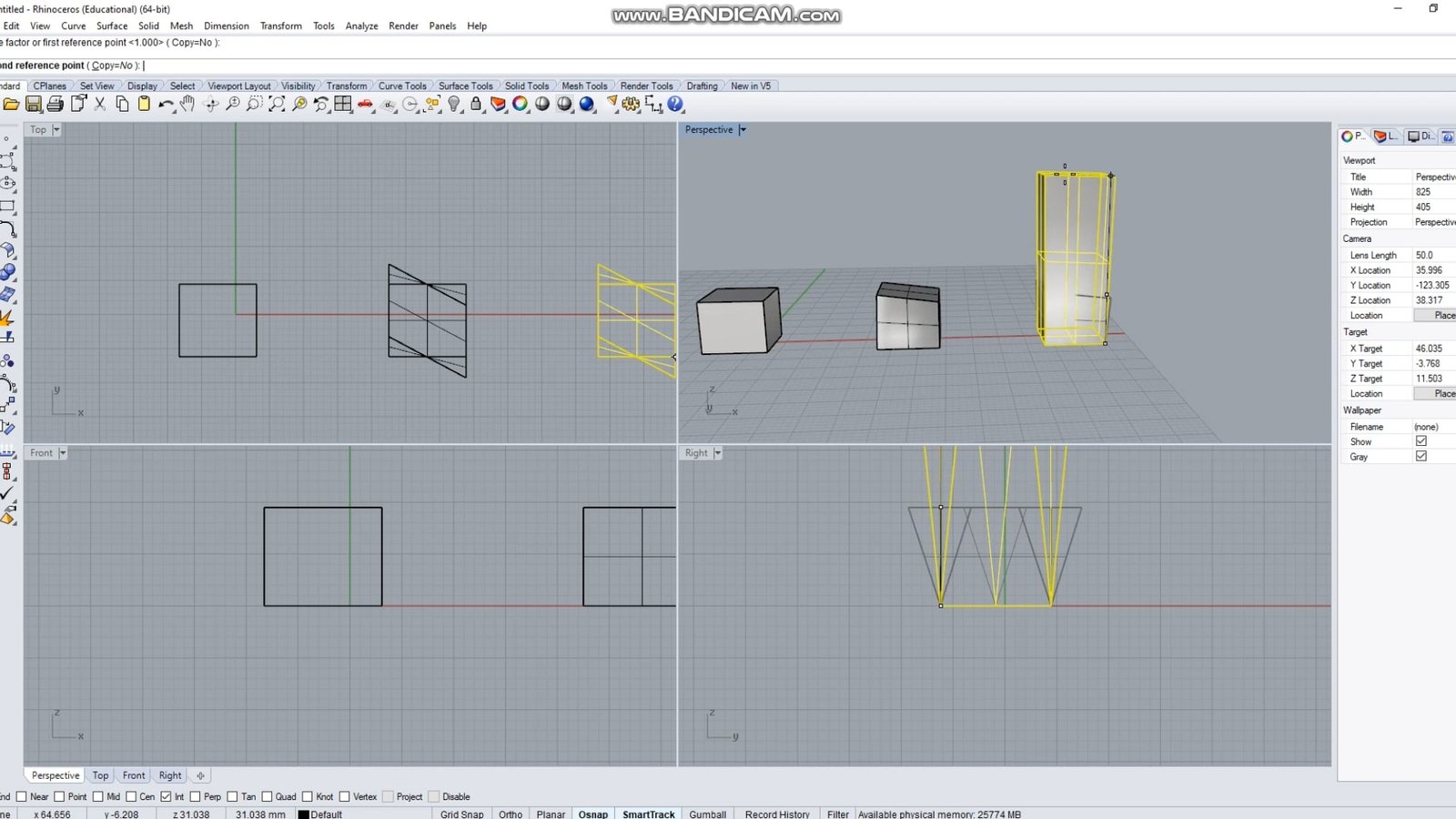Toggle the Wallpaper Gray checkbox

(x=1421, y=456)
